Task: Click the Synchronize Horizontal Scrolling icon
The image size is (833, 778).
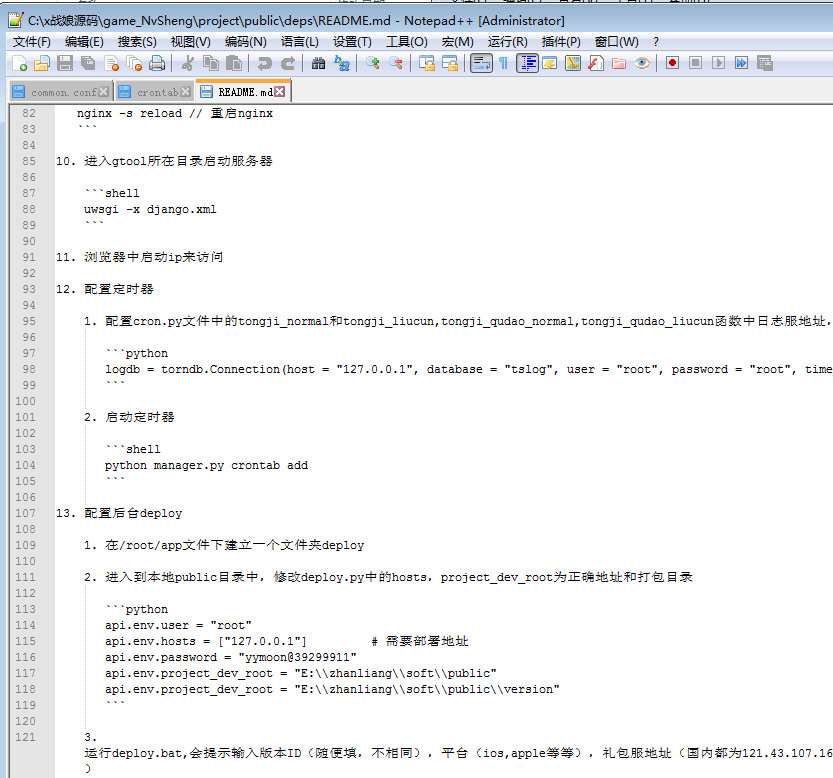Action: (x=450, y=63)
